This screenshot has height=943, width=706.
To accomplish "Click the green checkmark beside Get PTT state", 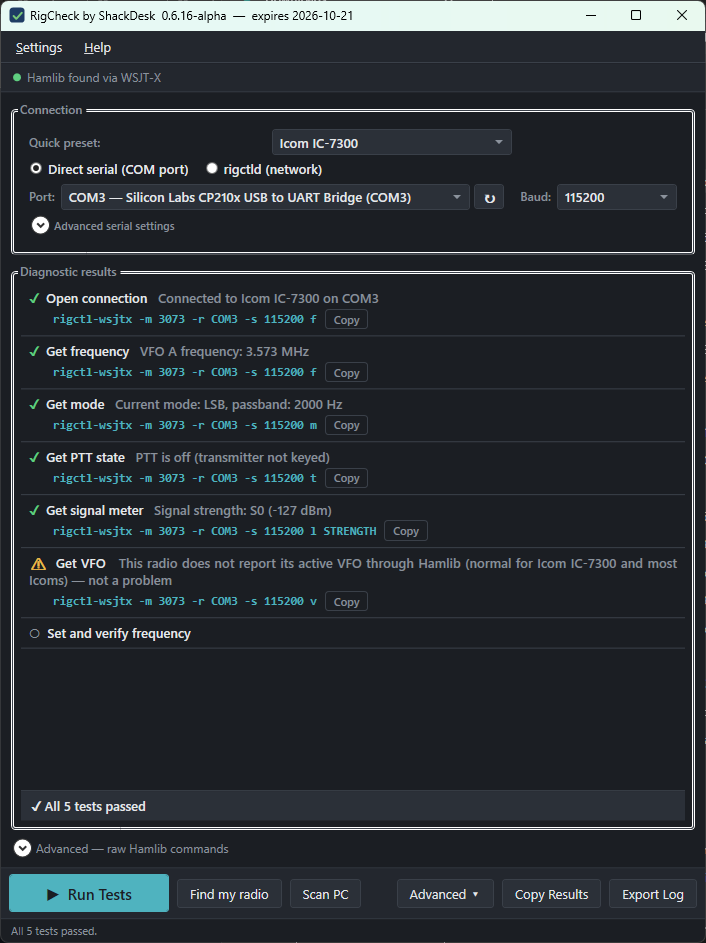I will (x=35, y=457).
